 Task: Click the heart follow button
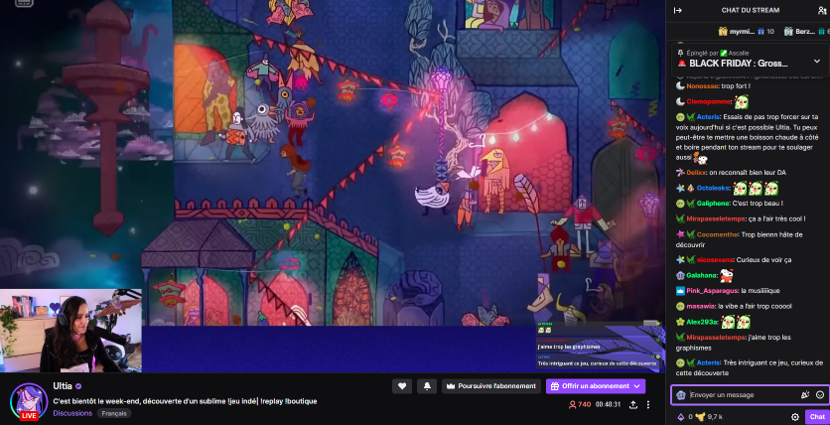[x=402, y=386]
